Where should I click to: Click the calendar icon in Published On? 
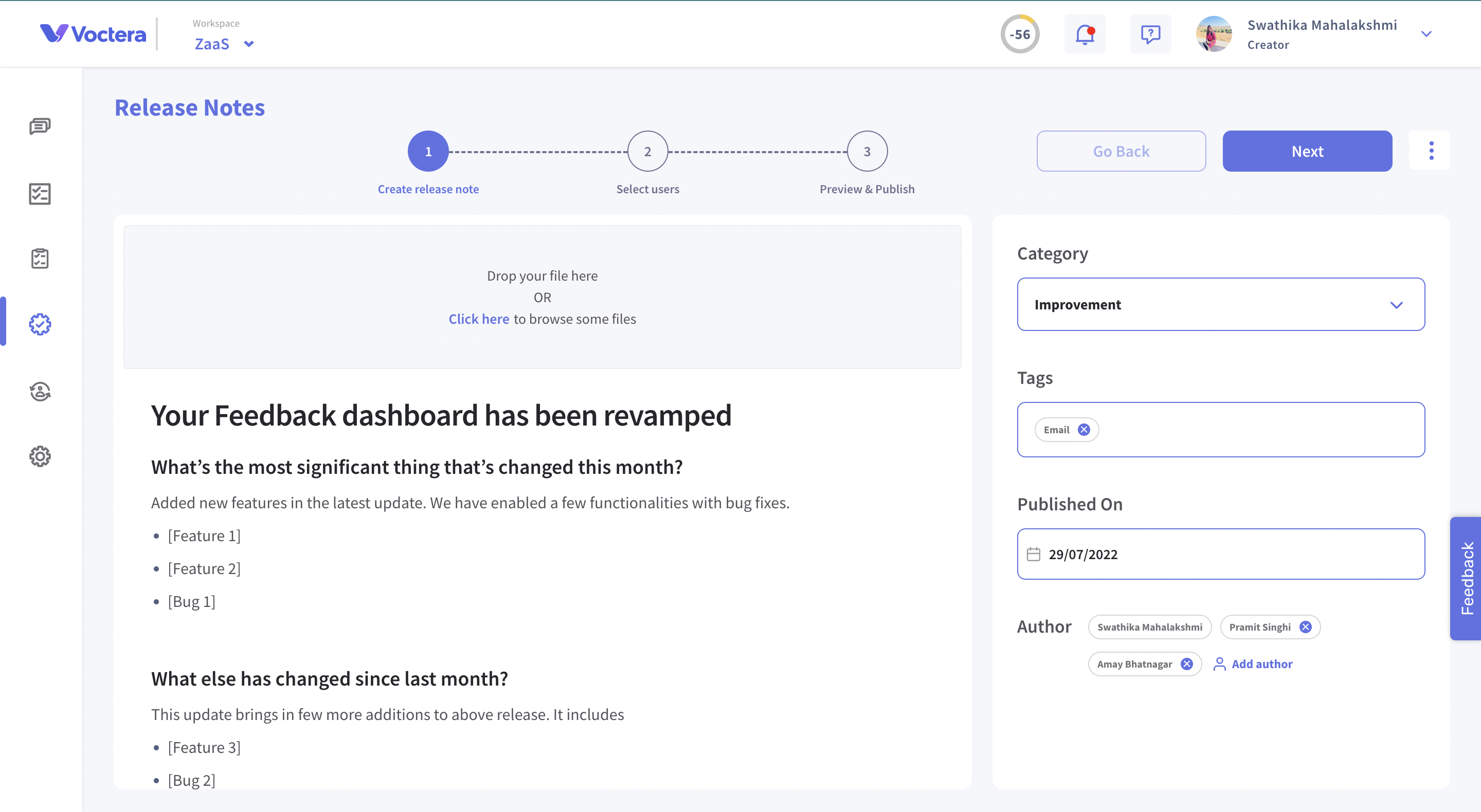tap(1033, 554)
